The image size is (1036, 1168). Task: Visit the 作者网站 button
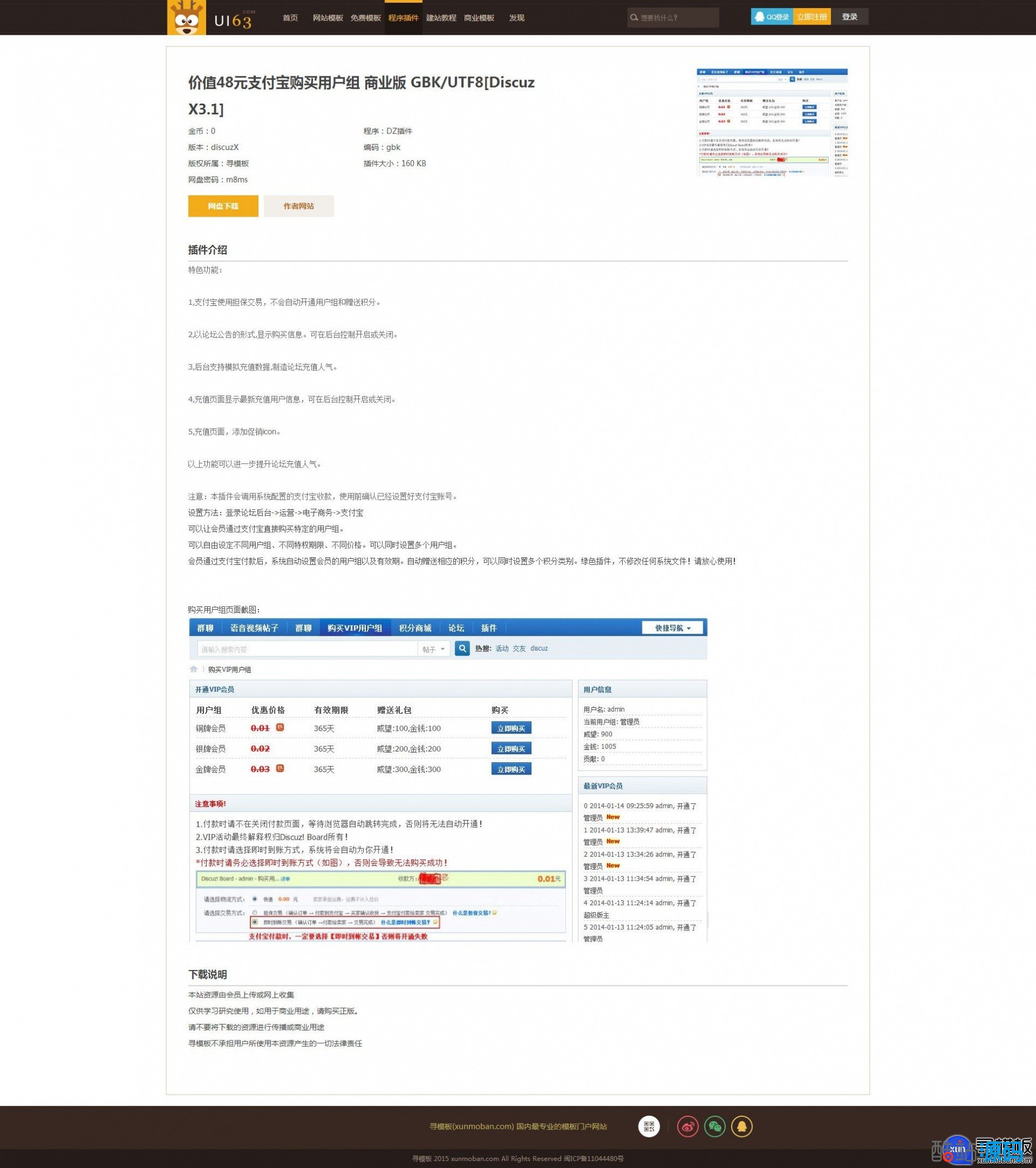tap(298, 206)
